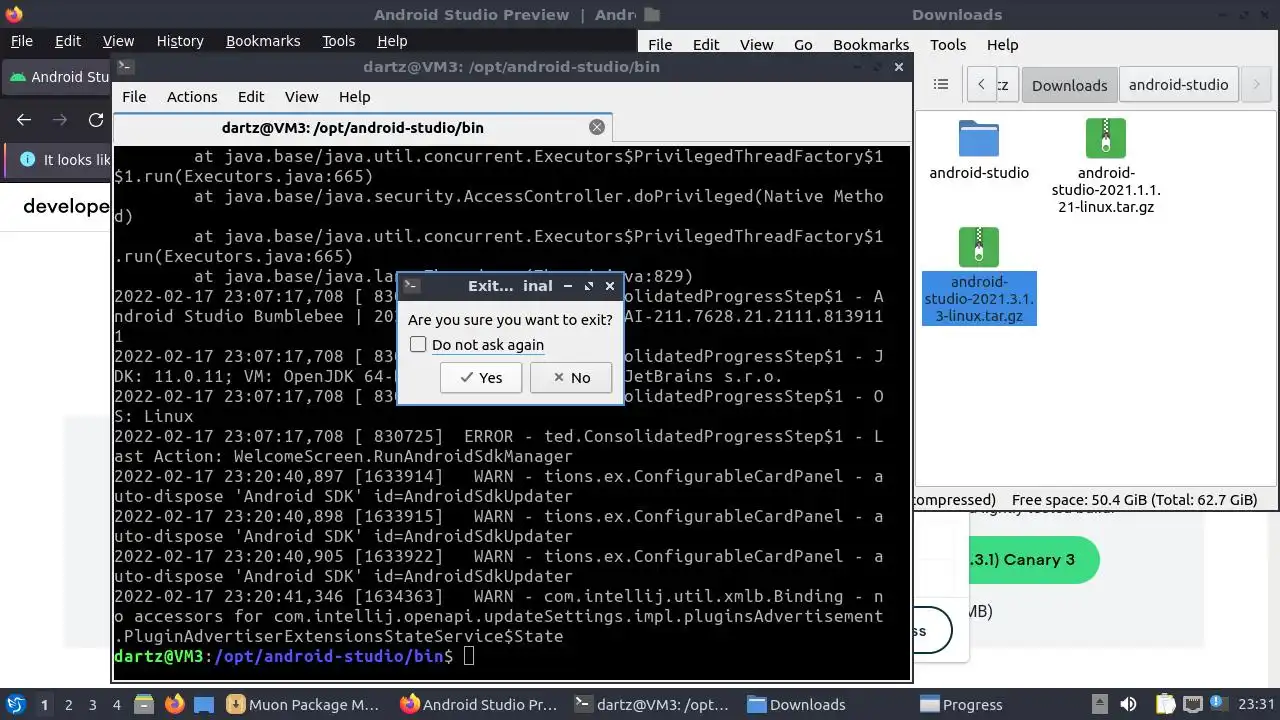Open the terminal's View menu
Image resolution: width=1280 pixels, height=720 pixels.
(x=301, y=96)
